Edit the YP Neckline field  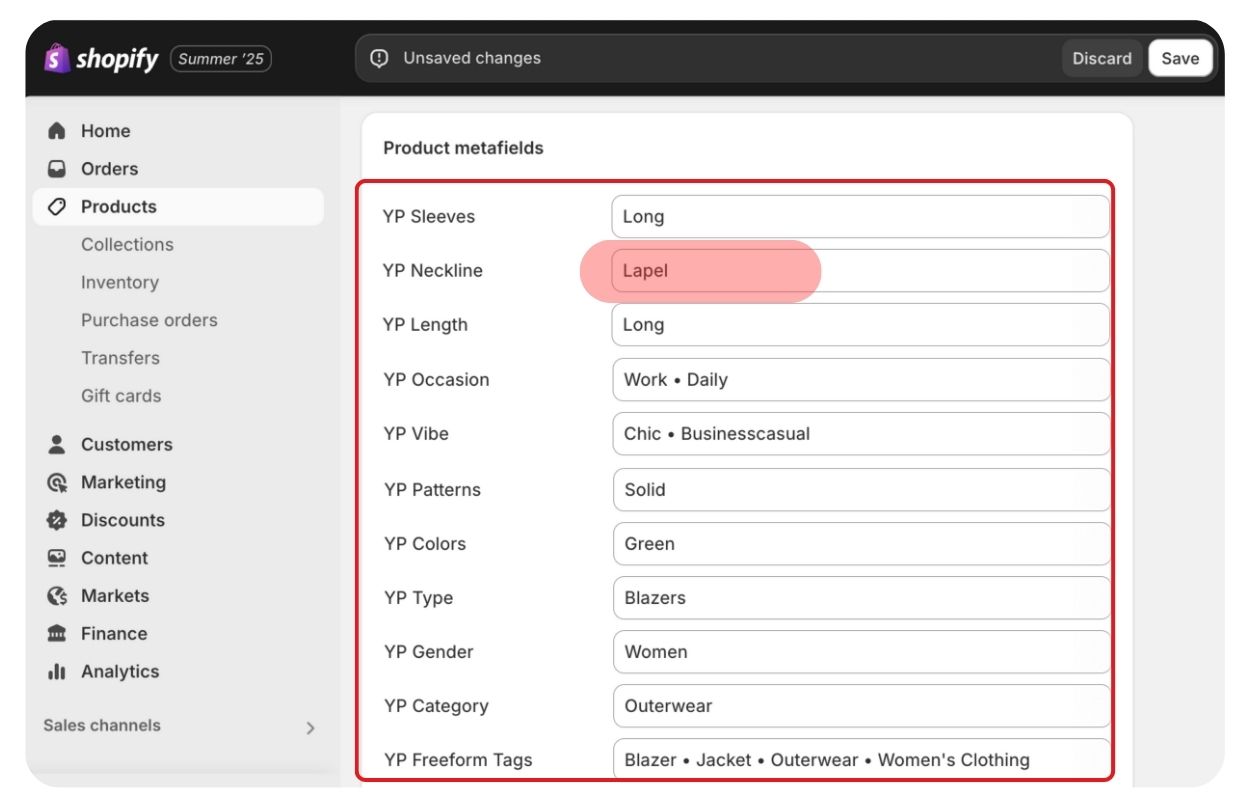click(861, 271)
